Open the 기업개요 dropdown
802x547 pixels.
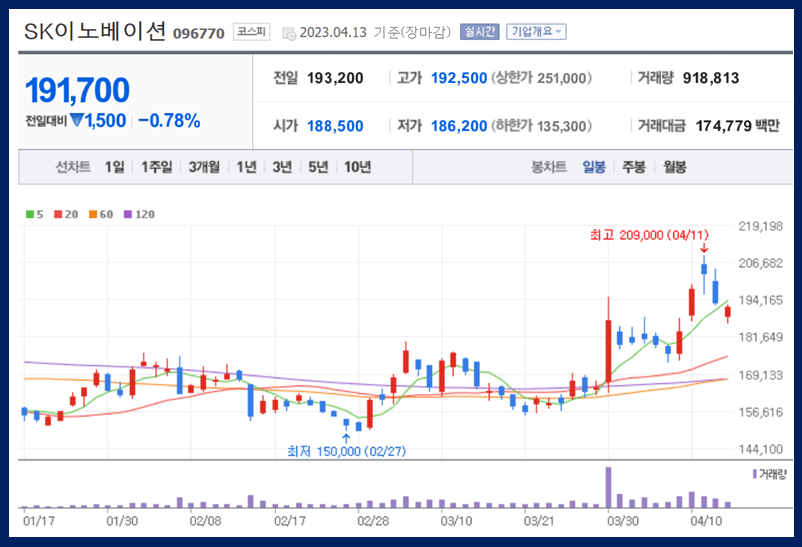click(536, 32)
